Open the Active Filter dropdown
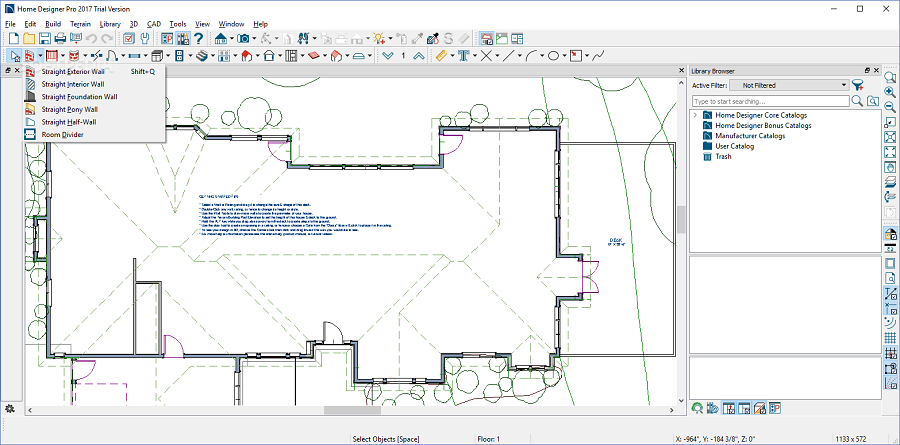The image size is (900, 445). tap(789, 85)
